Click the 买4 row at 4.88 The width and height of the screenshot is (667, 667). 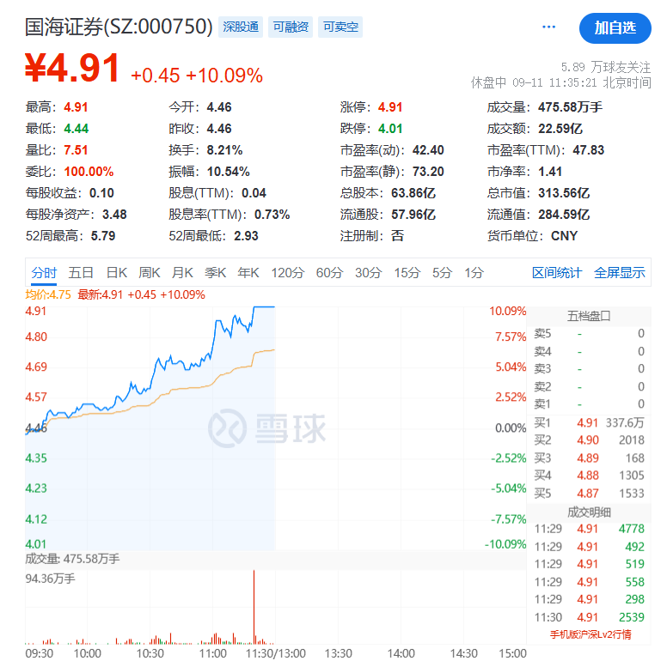[589, 476]
